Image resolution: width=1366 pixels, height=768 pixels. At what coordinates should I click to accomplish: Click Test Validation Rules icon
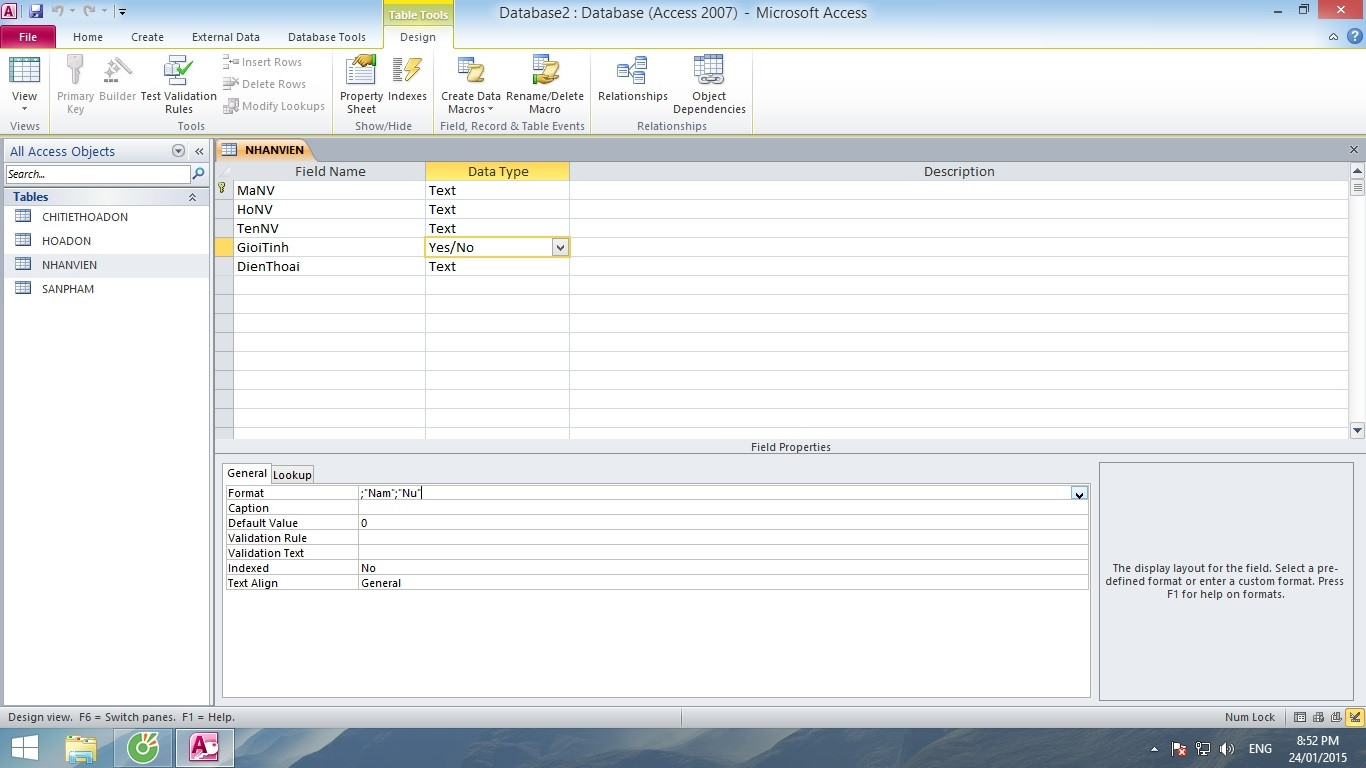point(178,84)
